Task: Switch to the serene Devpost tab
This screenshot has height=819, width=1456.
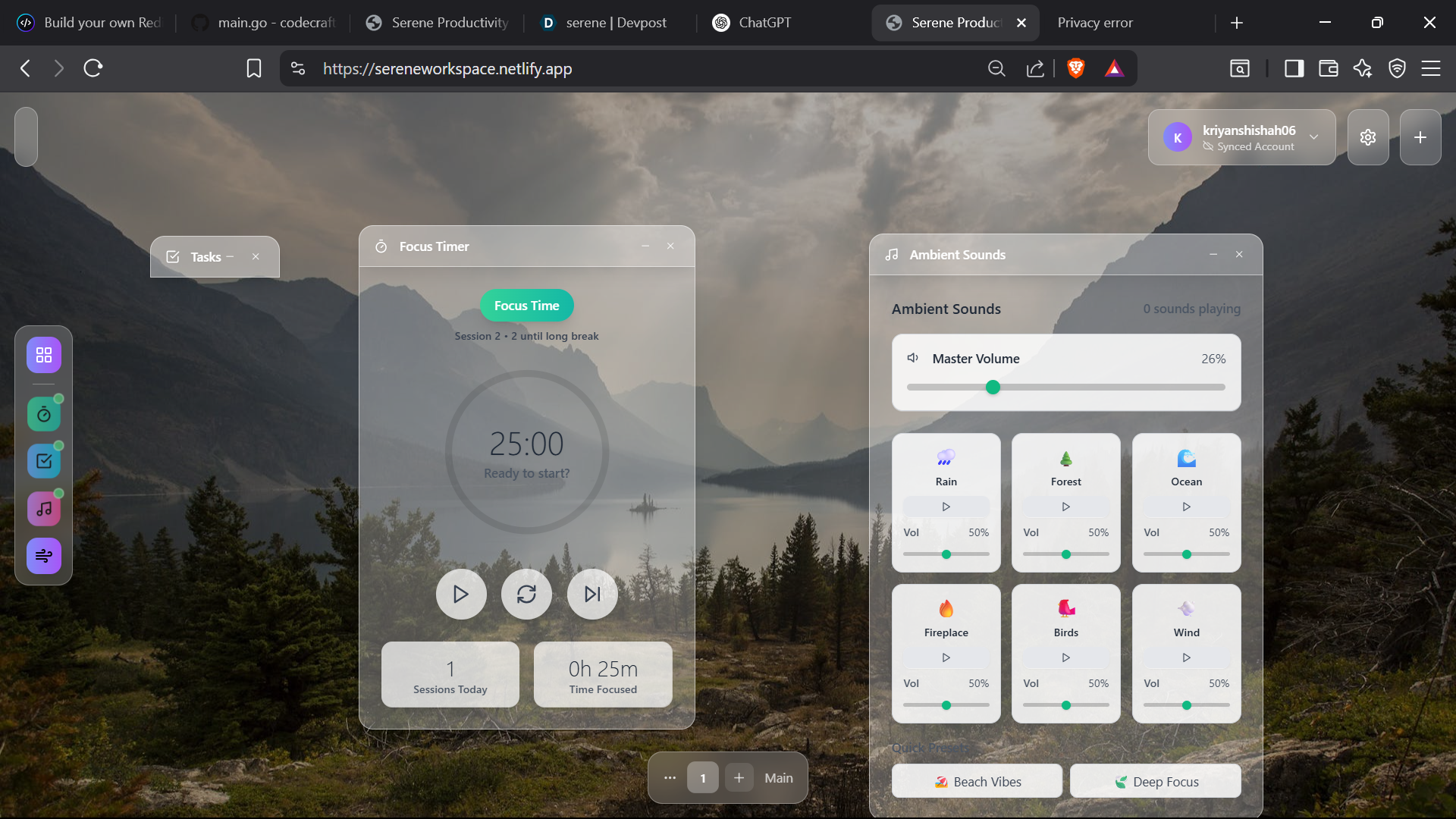Action: pyautogui.click(x=604, y=23)
